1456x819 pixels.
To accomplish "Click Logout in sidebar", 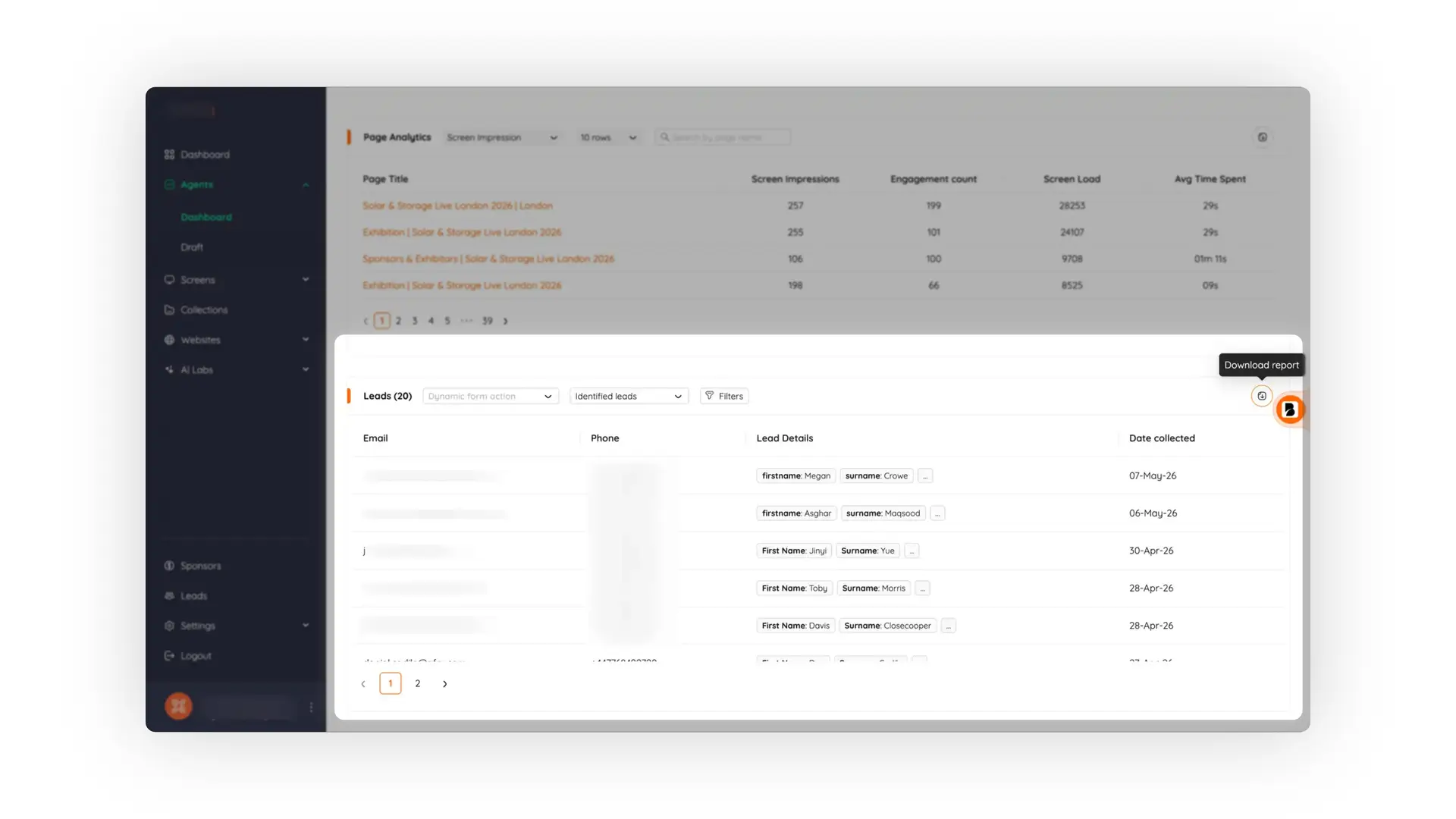I will [196, 656].
